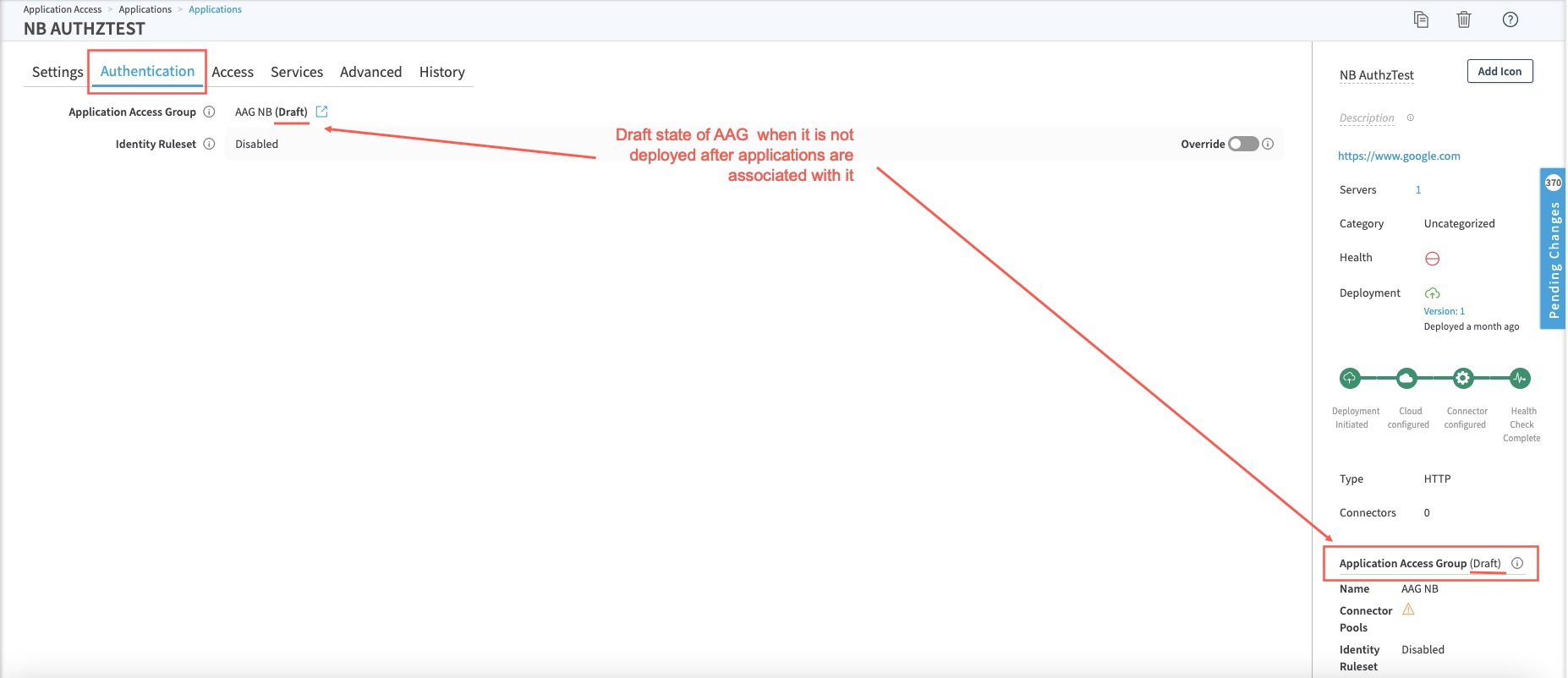Click the Version: 1 deployment link
The width and height of the screenshot is (1568, 678).
coord(1444,311)
